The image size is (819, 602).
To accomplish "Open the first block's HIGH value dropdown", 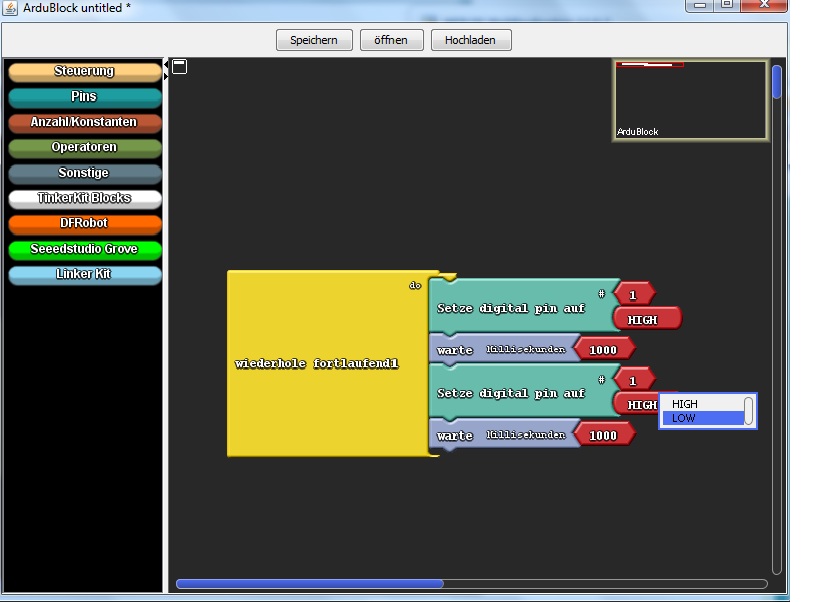I will [646, 320].
